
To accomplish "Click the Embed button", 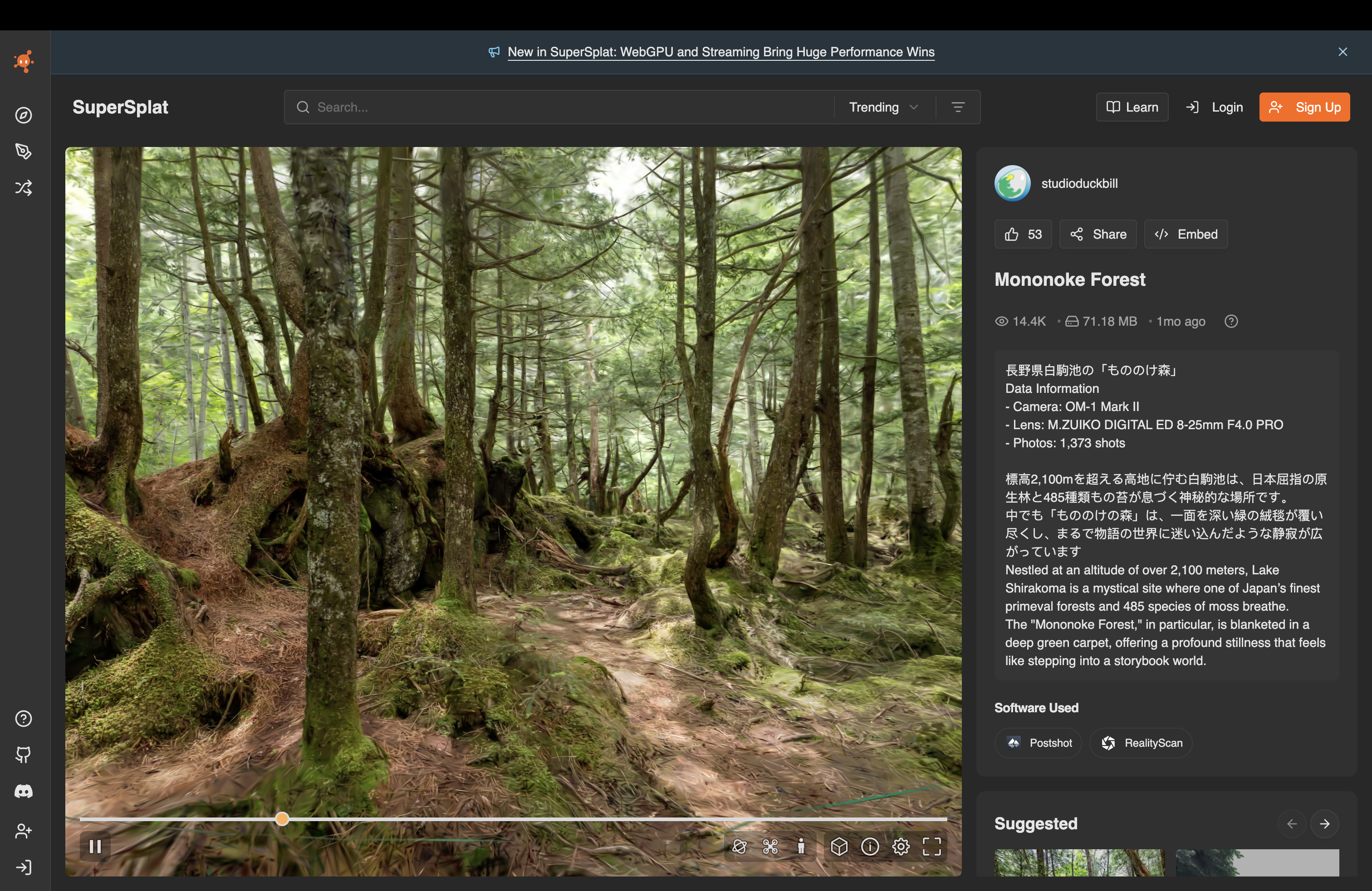I will pyautogui.click(x=1186, y=234).
